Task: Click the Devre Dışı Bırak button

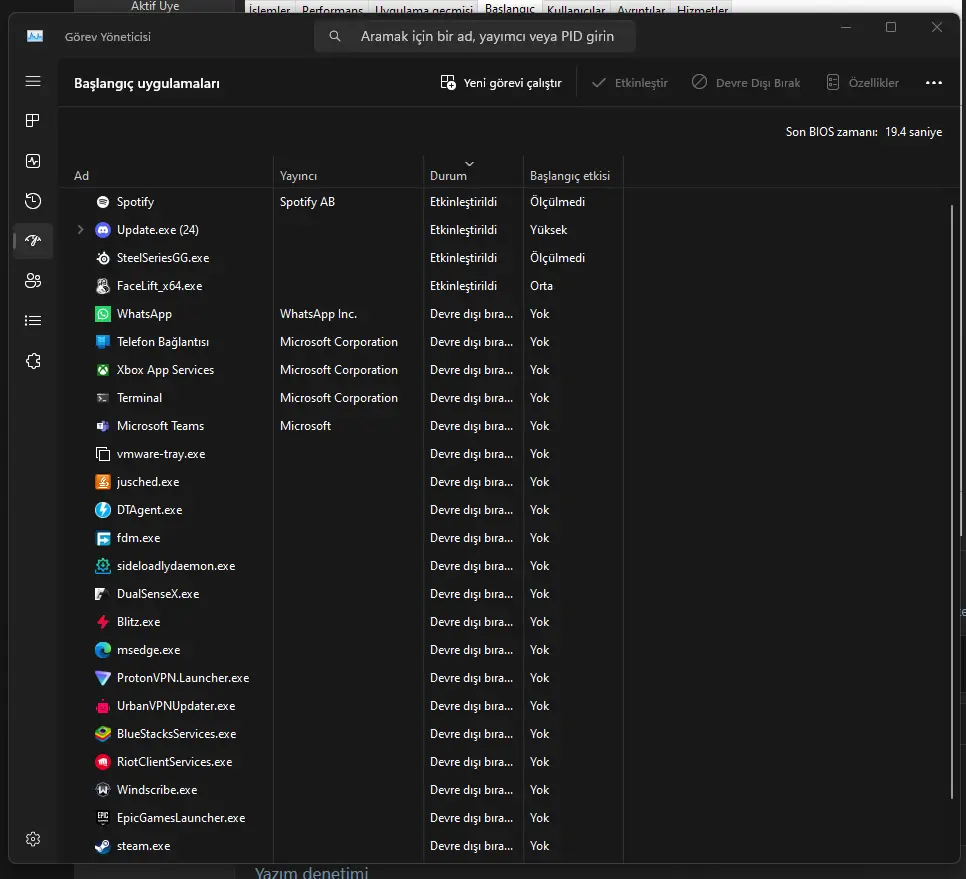Action: point(746,83)
